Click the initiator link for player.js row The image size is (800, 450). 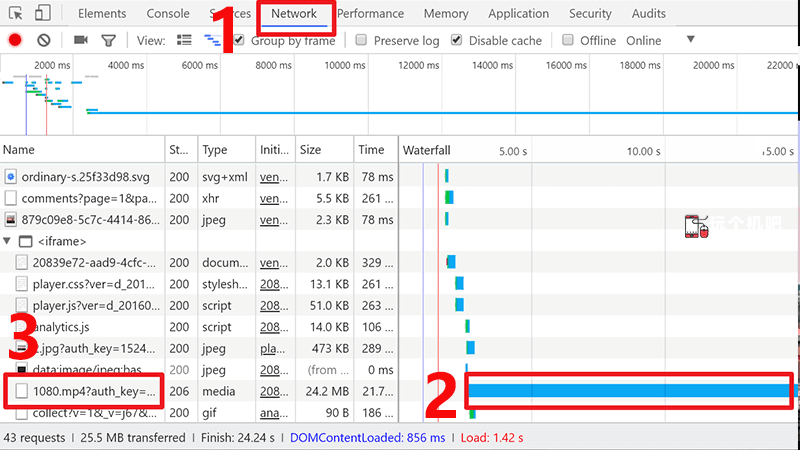click(273, 306)
